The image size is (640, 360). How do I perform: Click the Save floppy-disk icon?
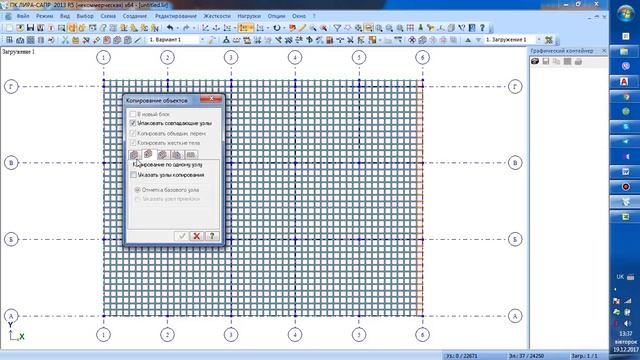(30, 28)
